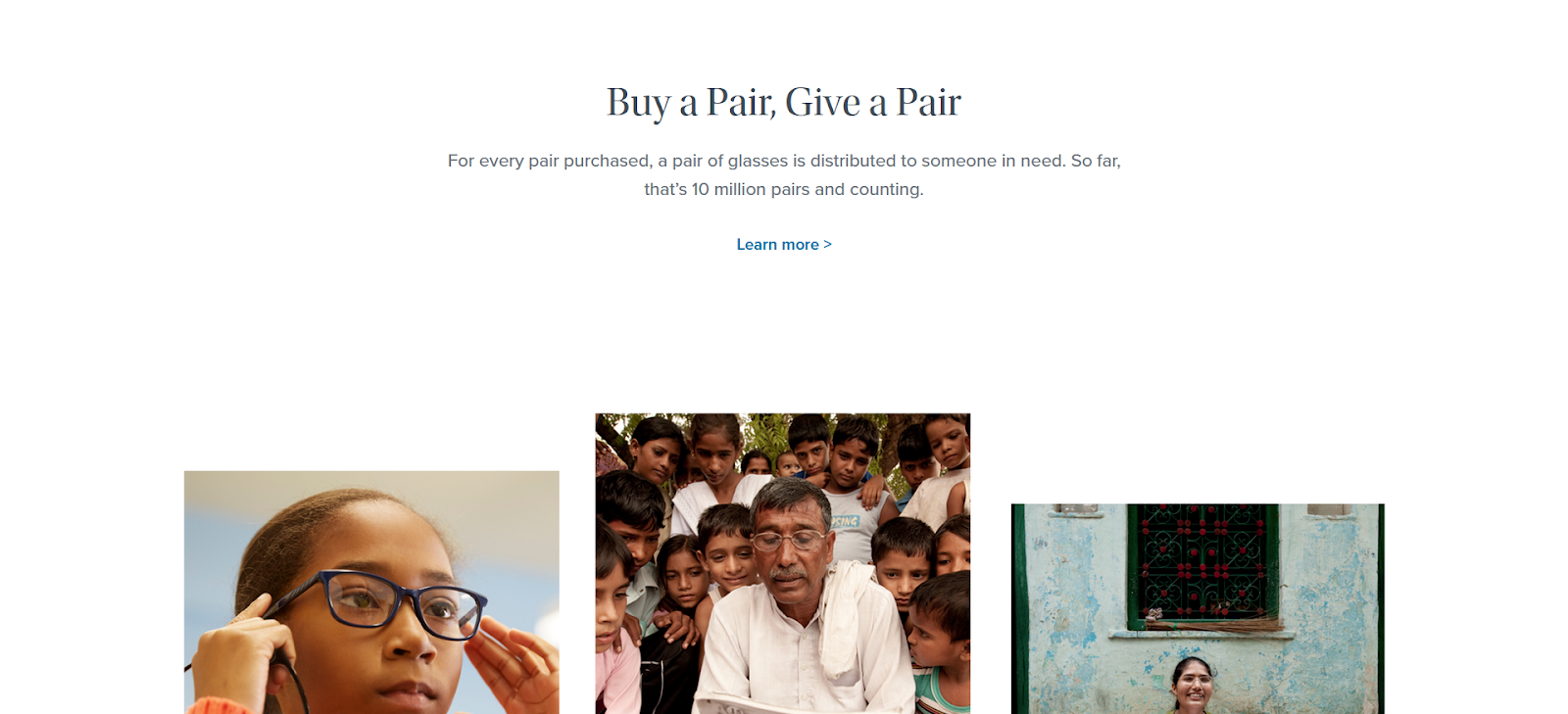Open the photo of girl adjusting glasses
The image size is (1568, 714).
(371, 593)
